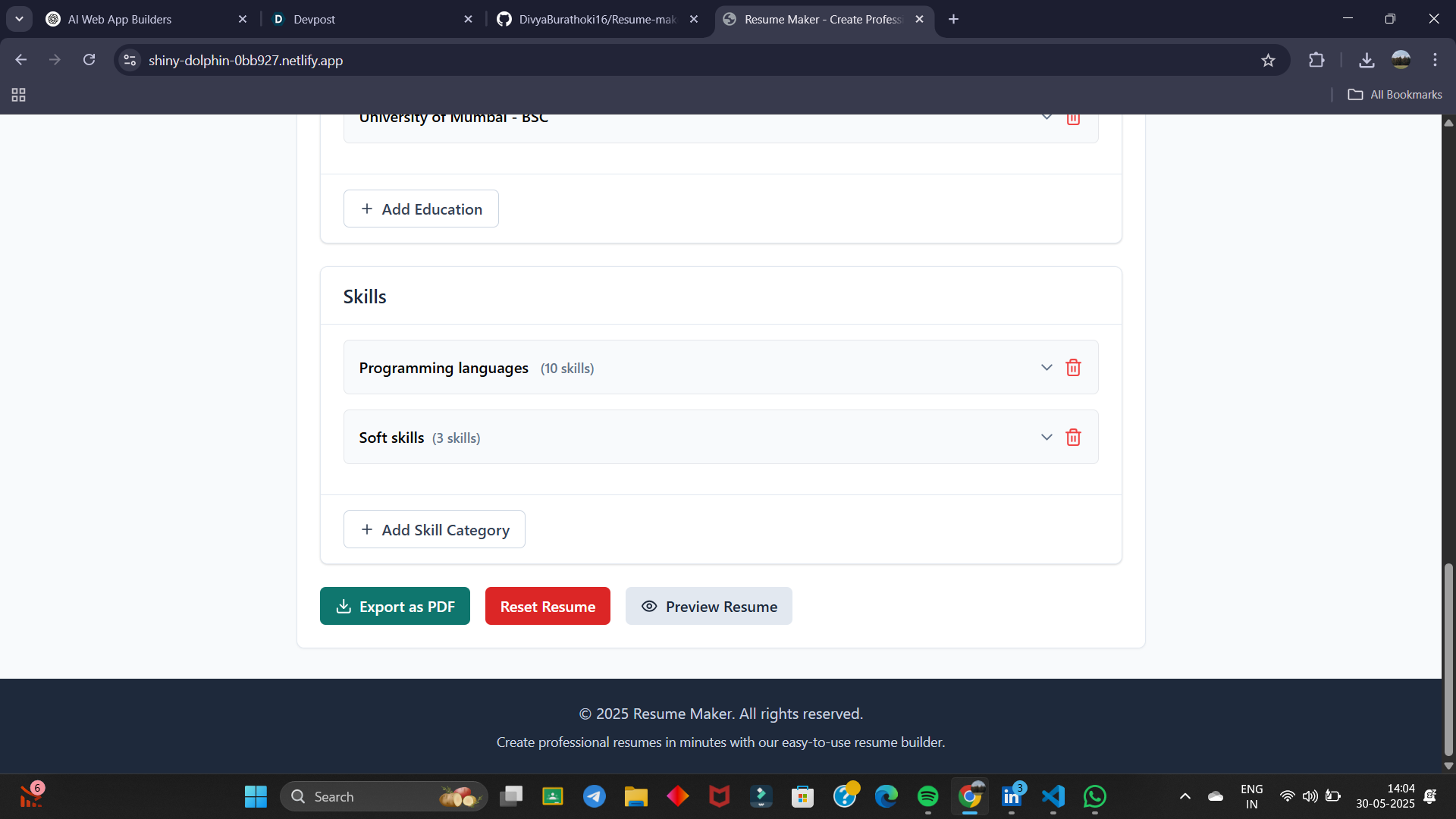Open Chrome extensions puzzle icon
Screen dimensions: 1456x819
[1316, 60]
